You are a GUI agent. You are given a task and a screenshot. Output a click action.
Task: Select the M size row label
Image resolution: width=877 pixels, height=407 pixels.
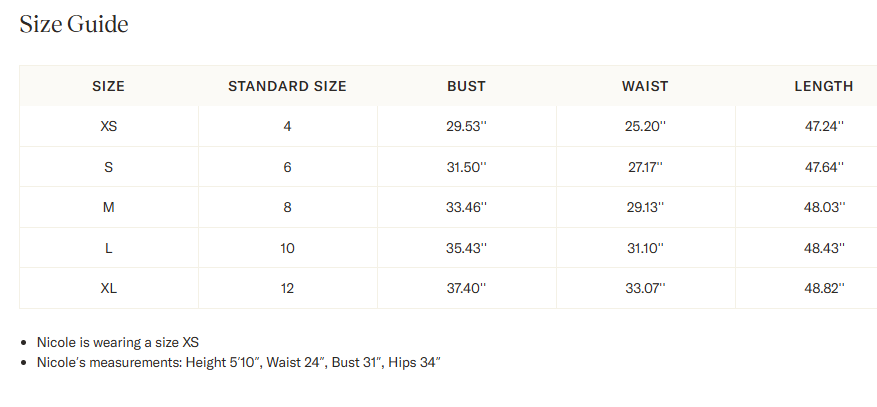tap(108, 207)
